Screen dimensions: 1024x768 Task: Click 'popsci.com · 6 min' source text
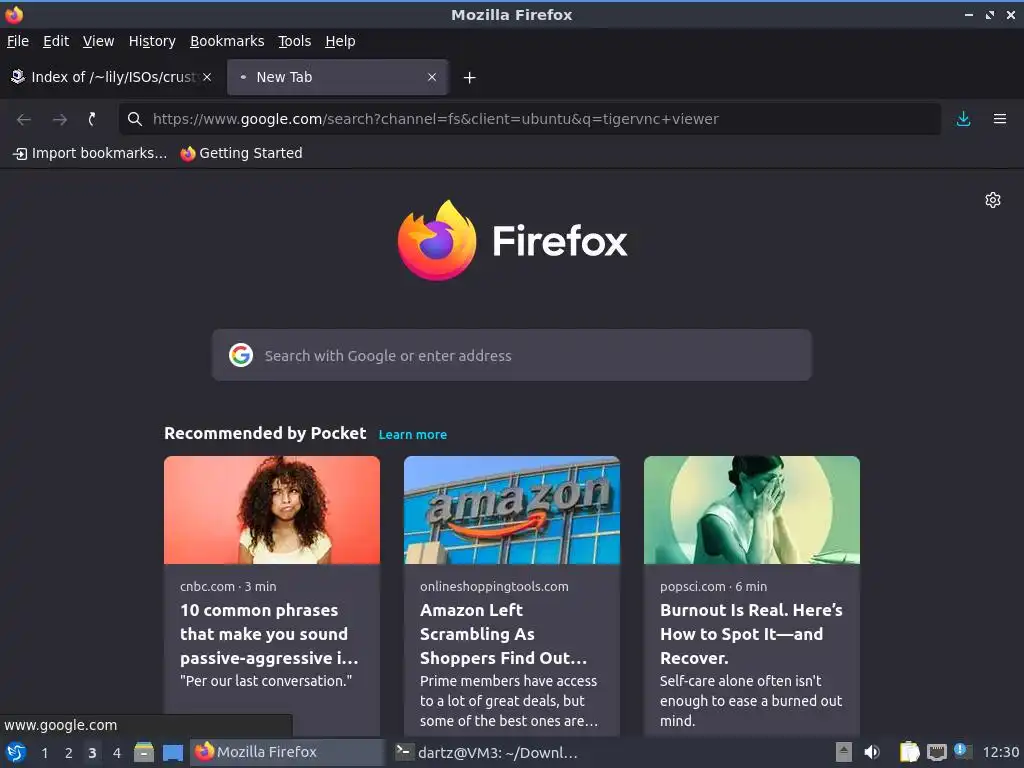click(x=713, y=586)
